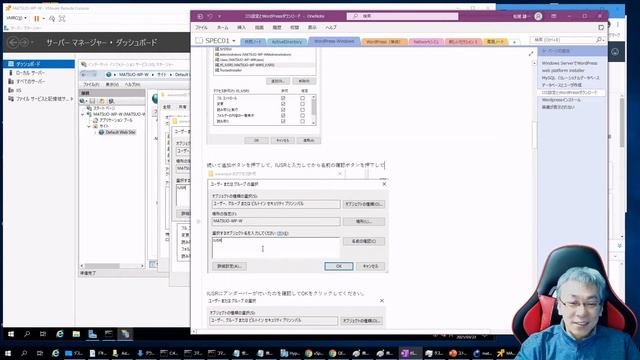
Task: Open page Windows ServerでWordPress
Action: click(569, 63)
